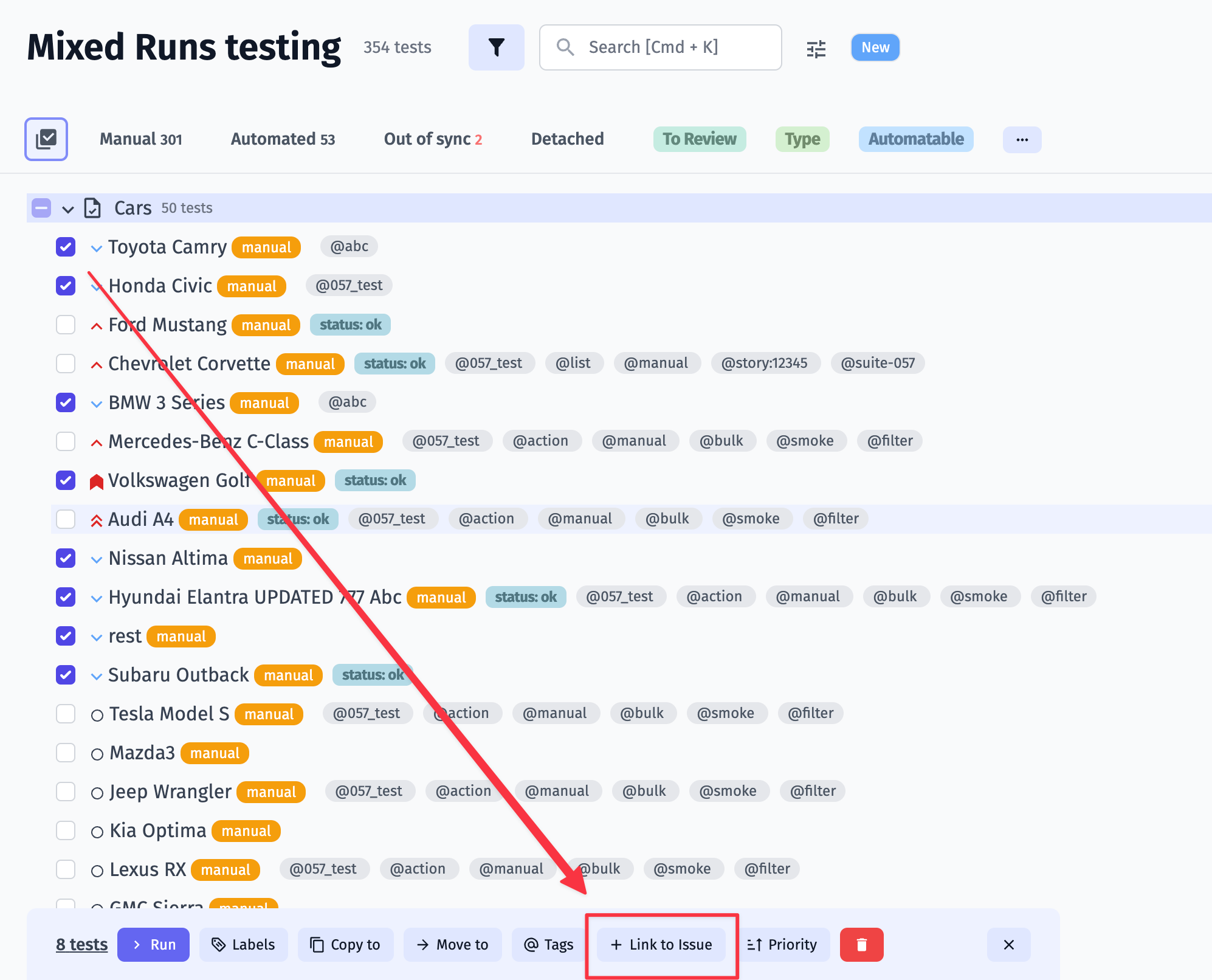Toggle checkbox for Ford Mustang
1212x980 pixels.
tap(65, 324)
